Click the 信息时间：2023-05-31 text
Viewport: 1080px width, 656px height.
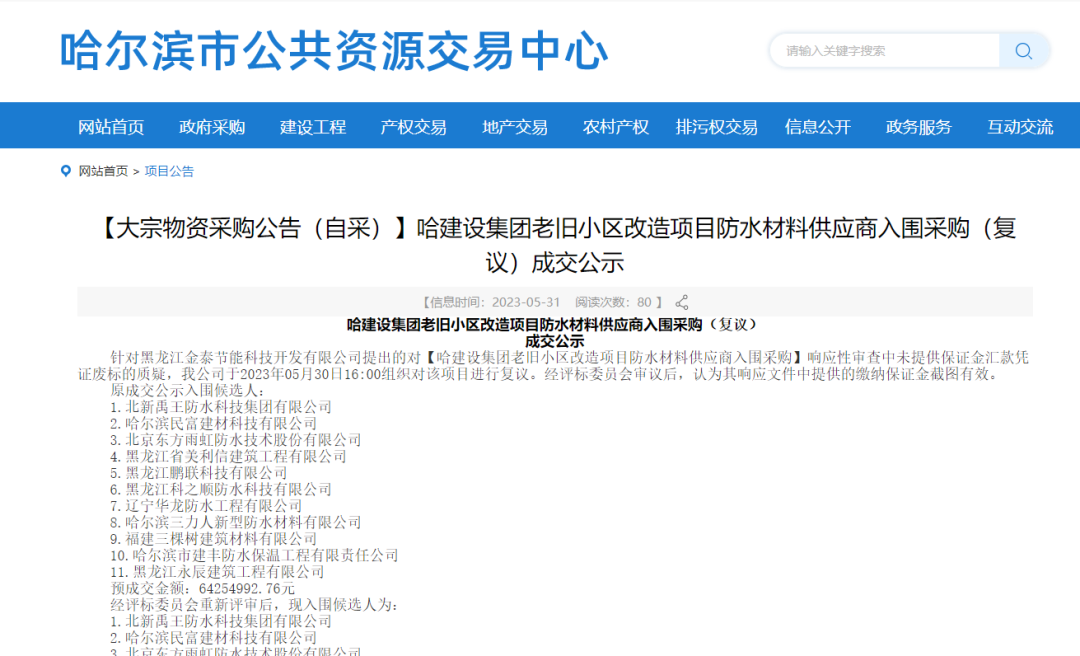(x=491, y=302)
